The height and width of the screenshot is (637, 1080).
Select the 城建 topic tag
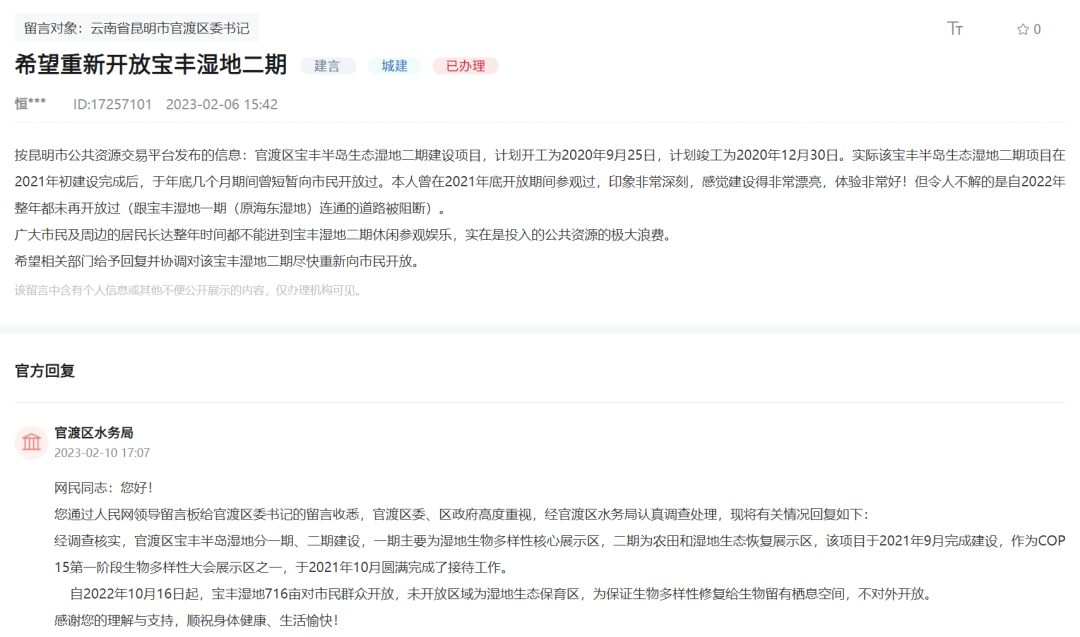coord(394,66)
